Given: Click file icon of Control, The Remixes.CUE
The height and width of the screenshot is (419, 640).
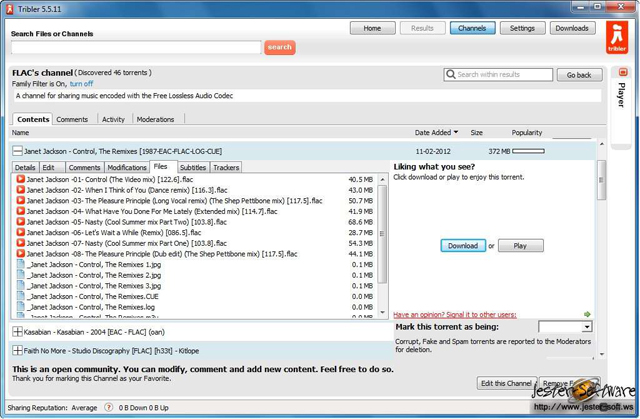Looking at the screenshot, I should (x=21, y=296).
